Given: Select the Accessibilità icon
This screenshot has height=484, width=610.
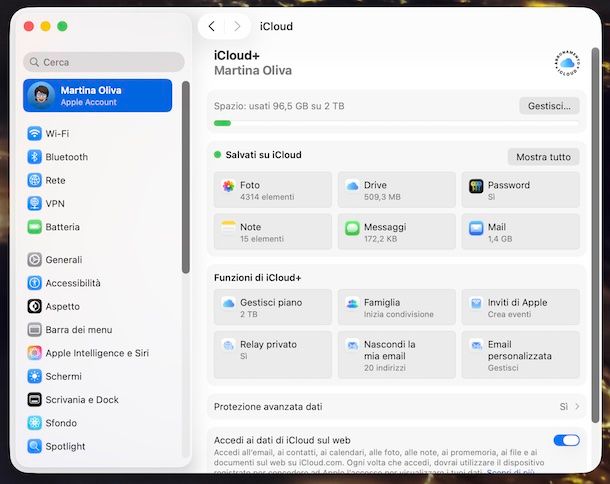Looking at the screenshot, I should pyautogui.click(x=35, y=283).
